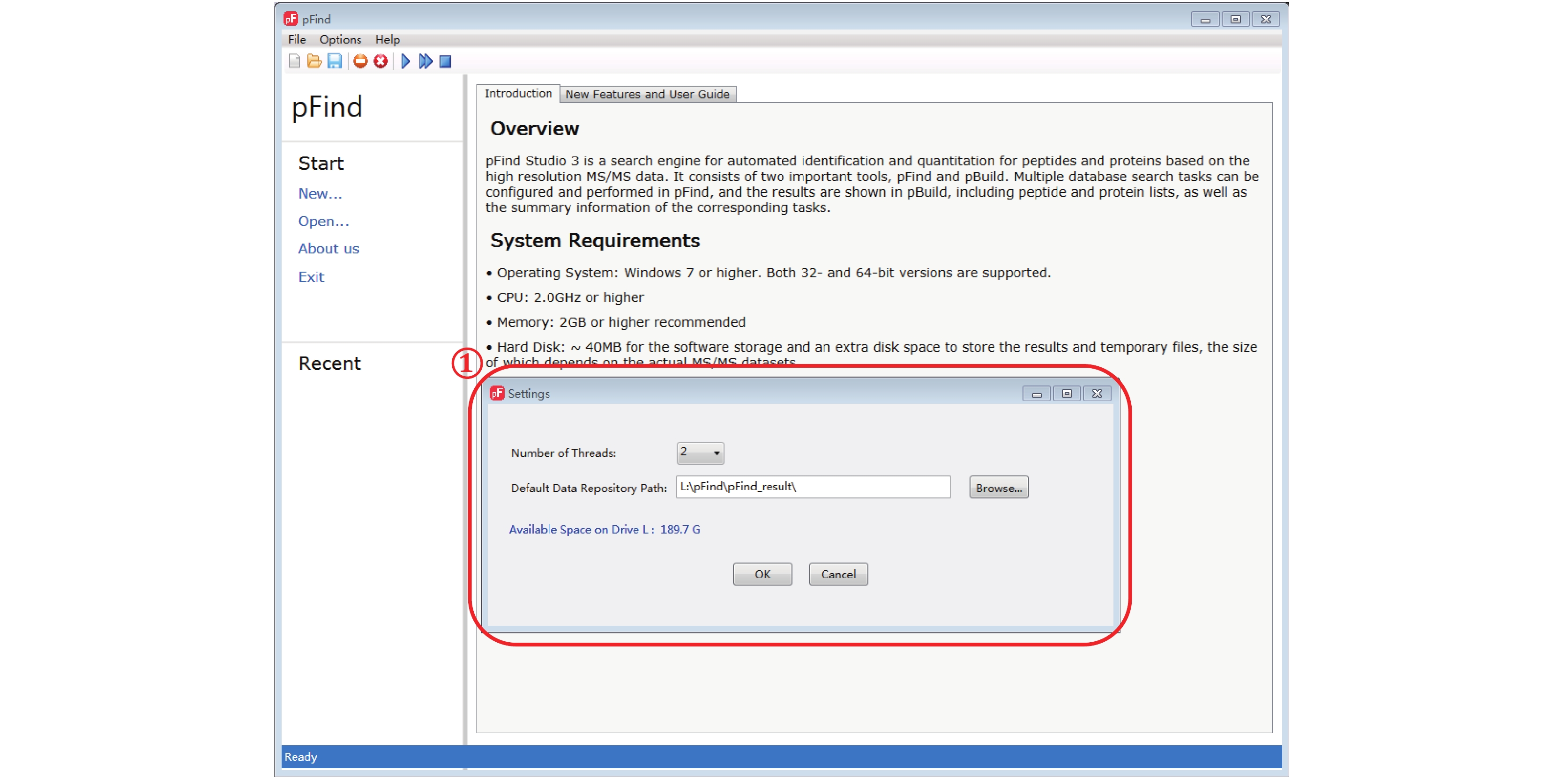The width and height of the screenshot is (1568, 779).
Task: Click the New... link under Start
Action: coord(320,193)
